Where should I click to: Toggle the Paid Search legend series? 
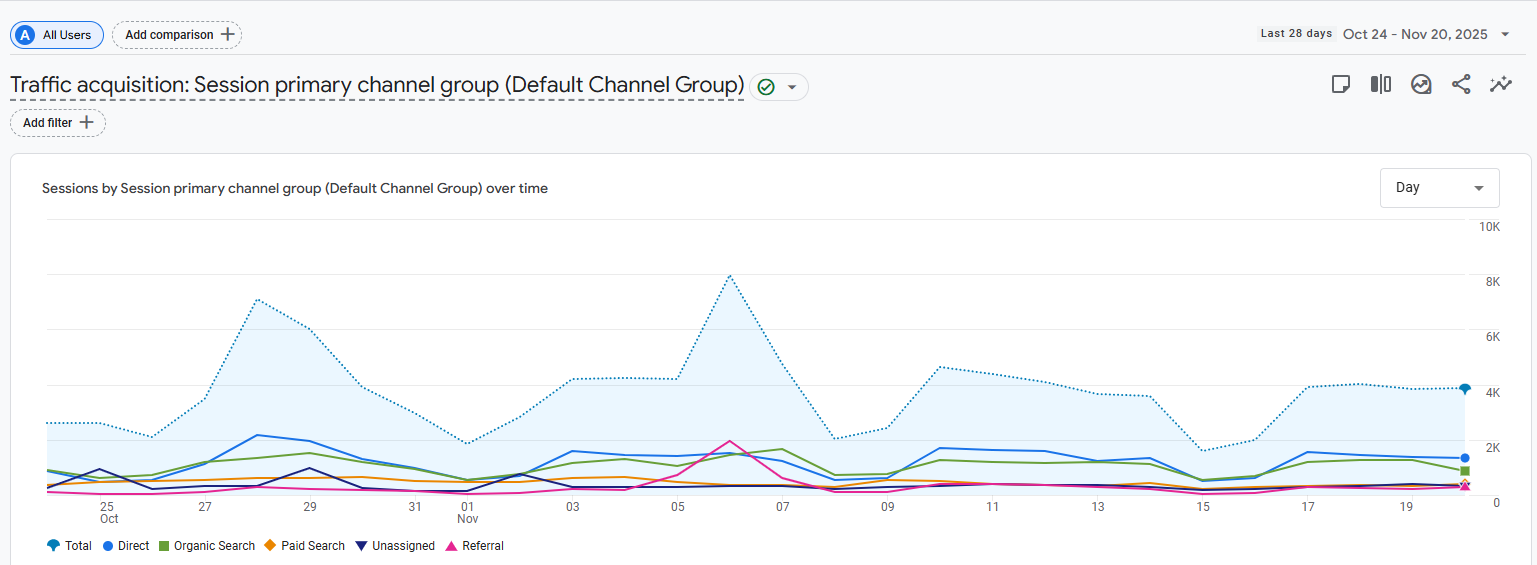[305, 546]
